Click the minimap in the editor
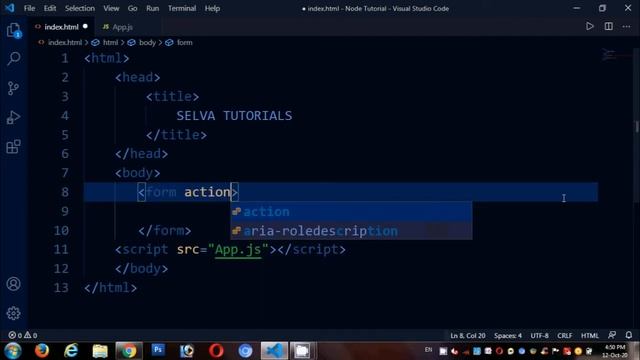Viewport: 640px width, 360px height. [616, 55]
